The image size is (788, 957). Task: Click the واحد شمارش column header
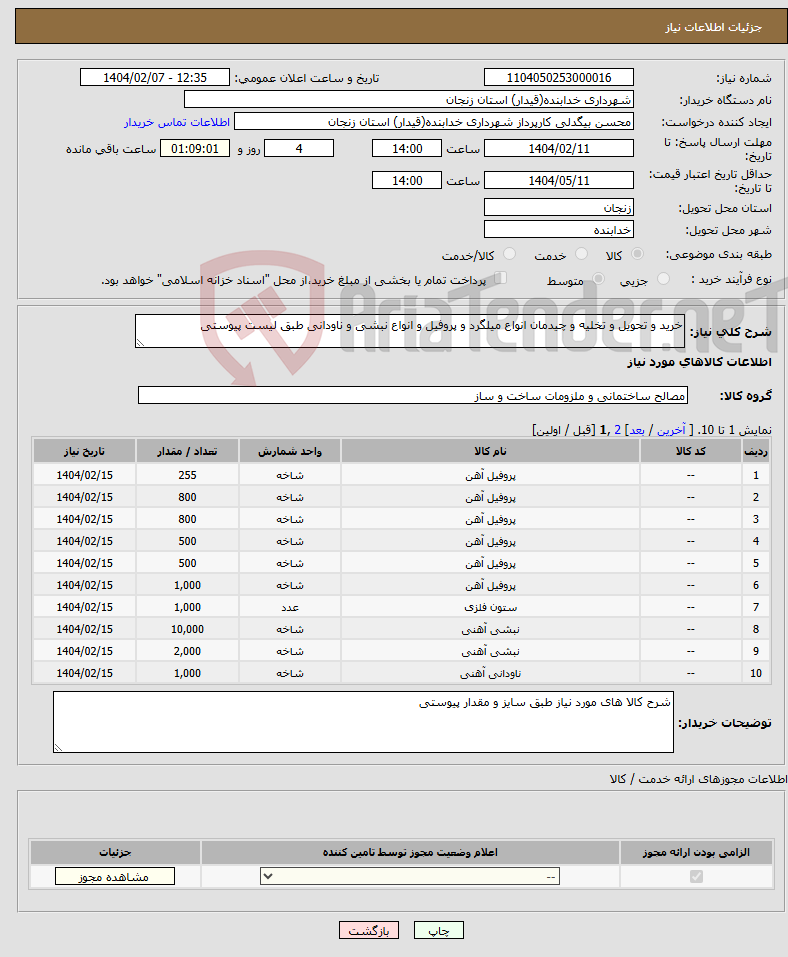point(289,451)
